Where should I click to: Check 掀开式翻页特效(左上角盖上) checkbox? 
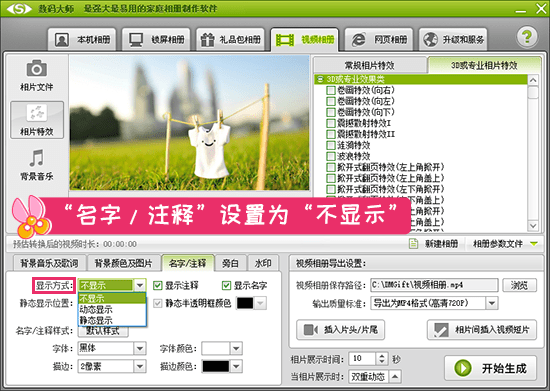point(331,178)
